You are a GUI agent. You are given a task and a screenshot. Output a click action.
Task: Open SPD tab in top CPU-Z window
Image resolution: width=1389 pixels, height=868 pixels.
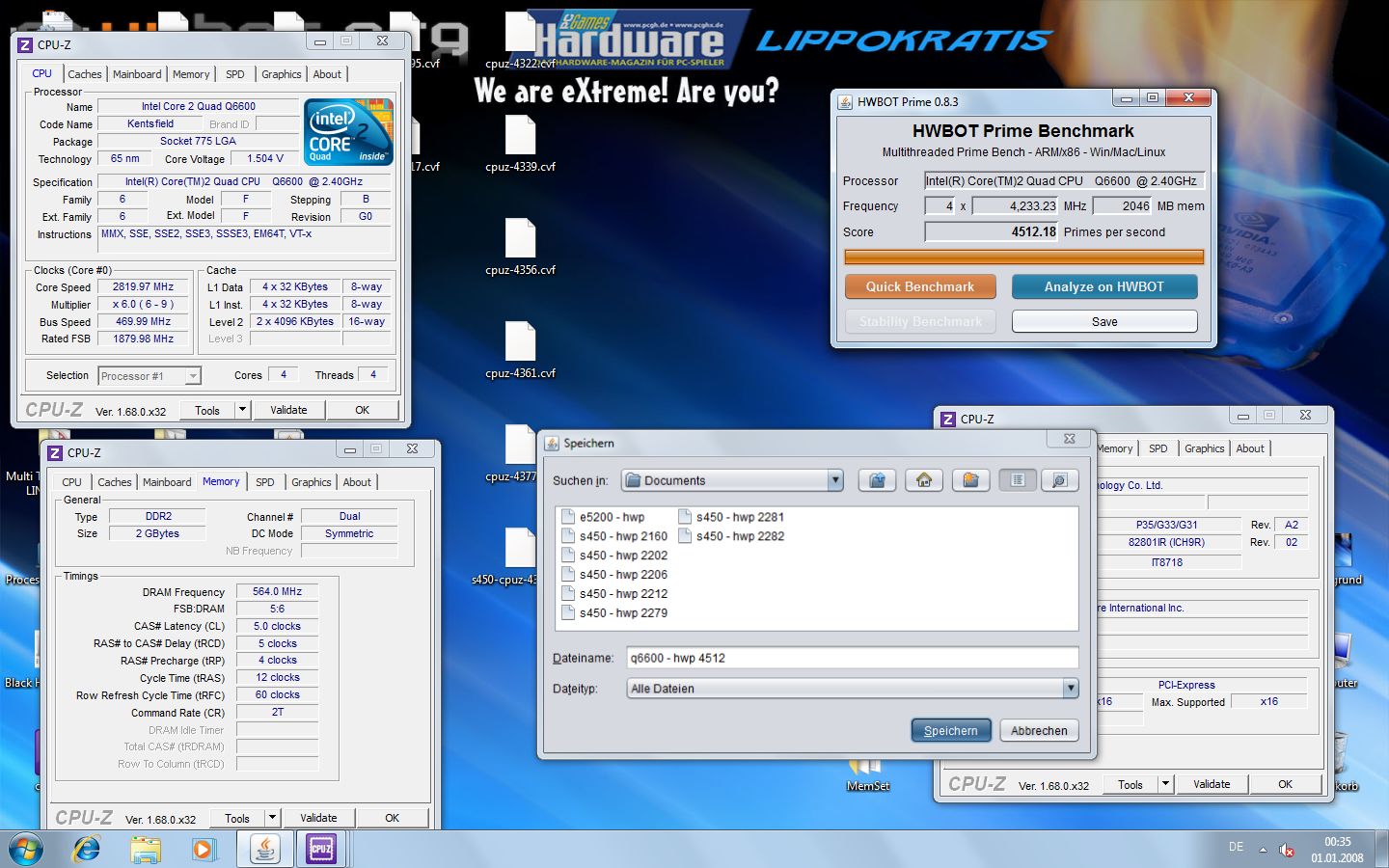(235, 74)
